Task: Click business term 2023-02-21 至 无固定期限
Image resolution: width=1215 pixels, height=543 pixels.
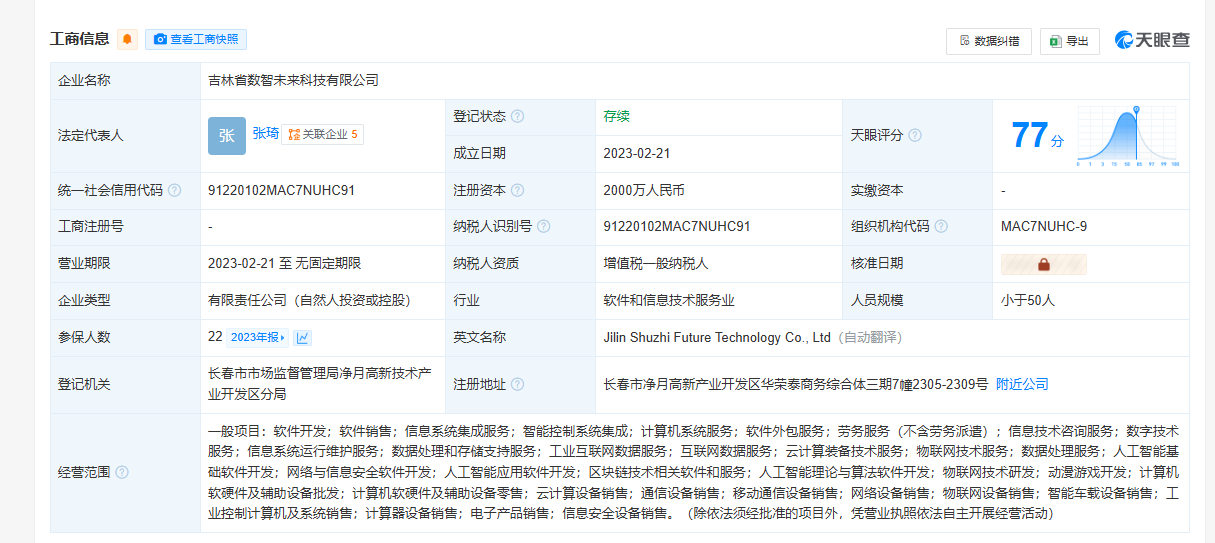Action: pyautogui.click(x=284, y=264)
